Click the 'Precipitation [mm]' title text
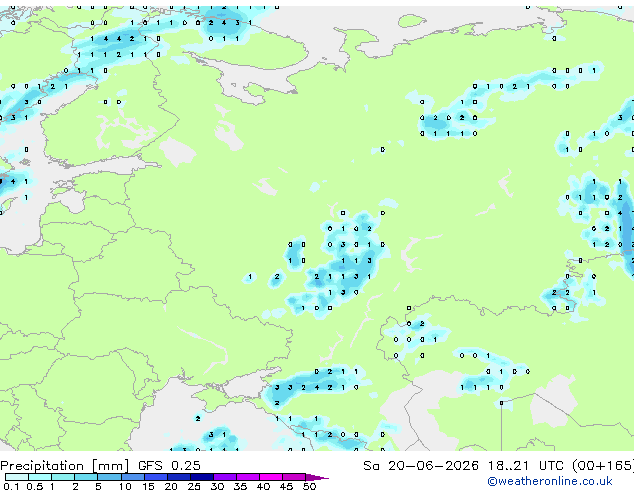634x490 pixels. pos(65,466)
